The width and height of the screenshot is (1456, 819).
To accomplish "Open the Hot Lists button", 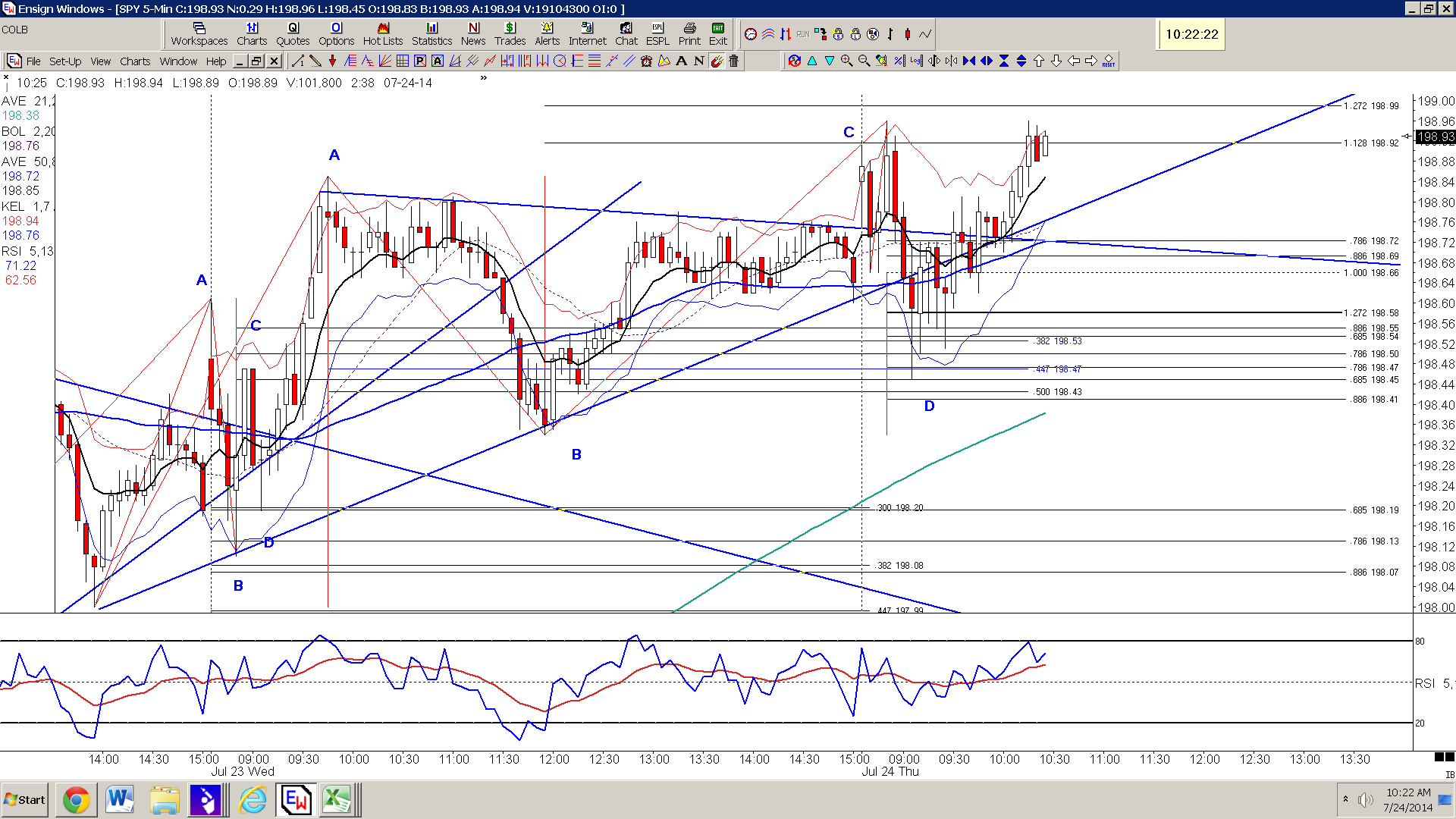I will point(383,34).
